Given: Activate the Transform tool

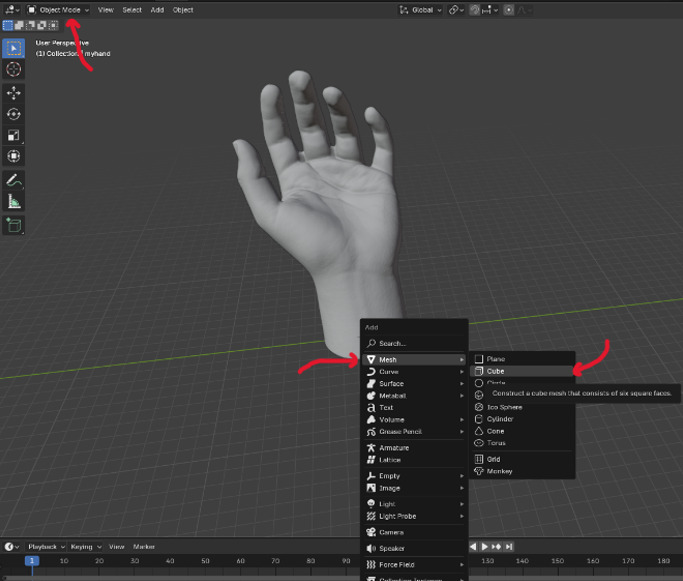Looking at the screenshot, I should (x=14, y=156).
